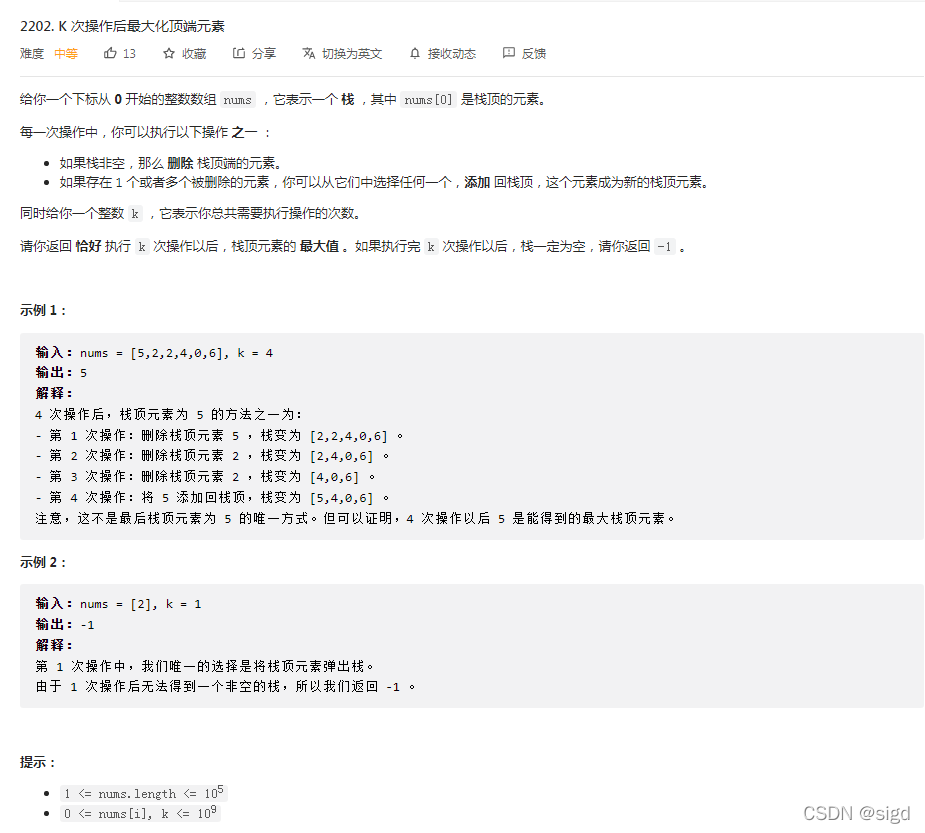Click the translate language icon

coord(309,54)
